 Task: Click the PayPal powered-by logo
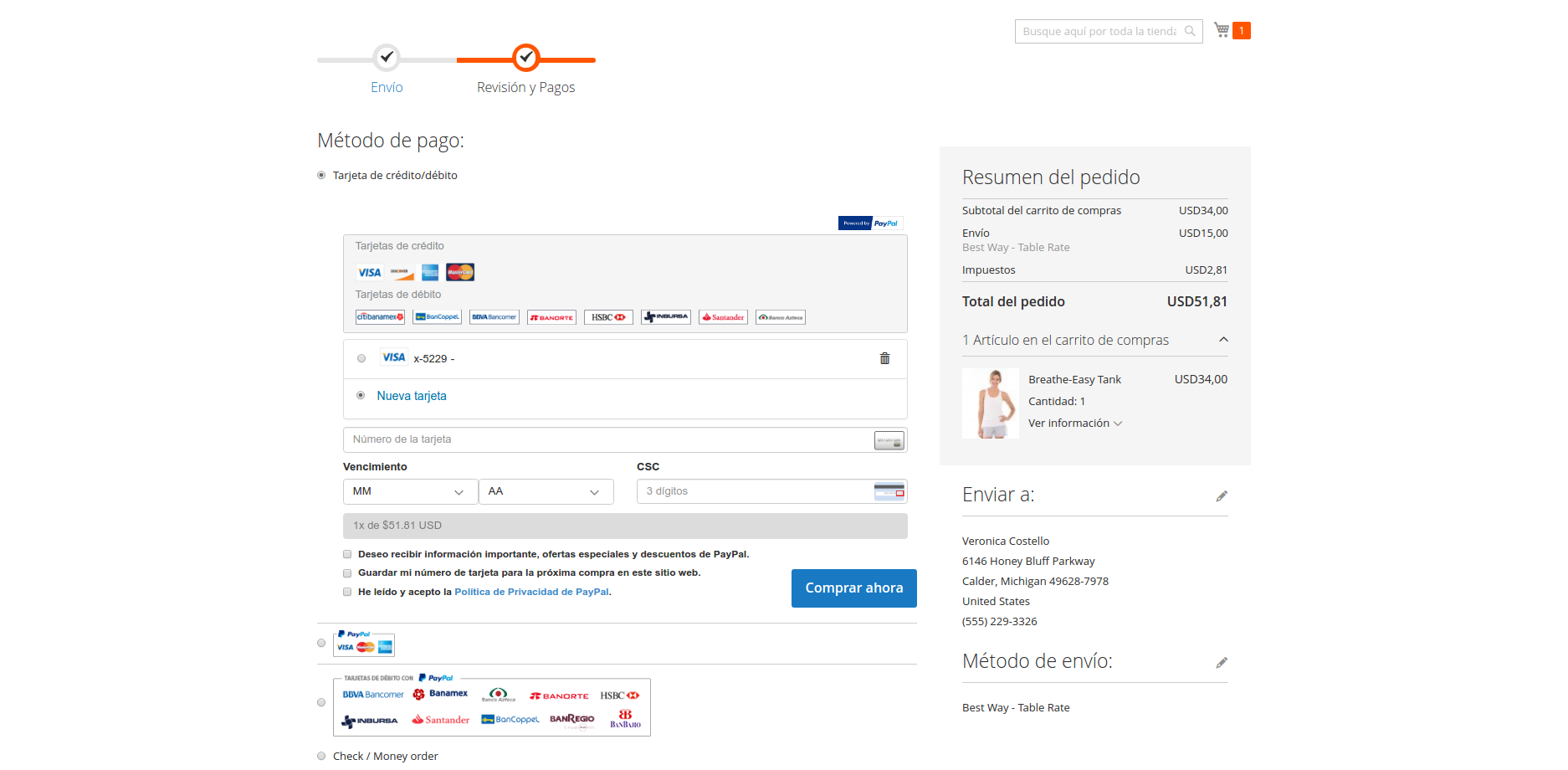click(870, 223)
